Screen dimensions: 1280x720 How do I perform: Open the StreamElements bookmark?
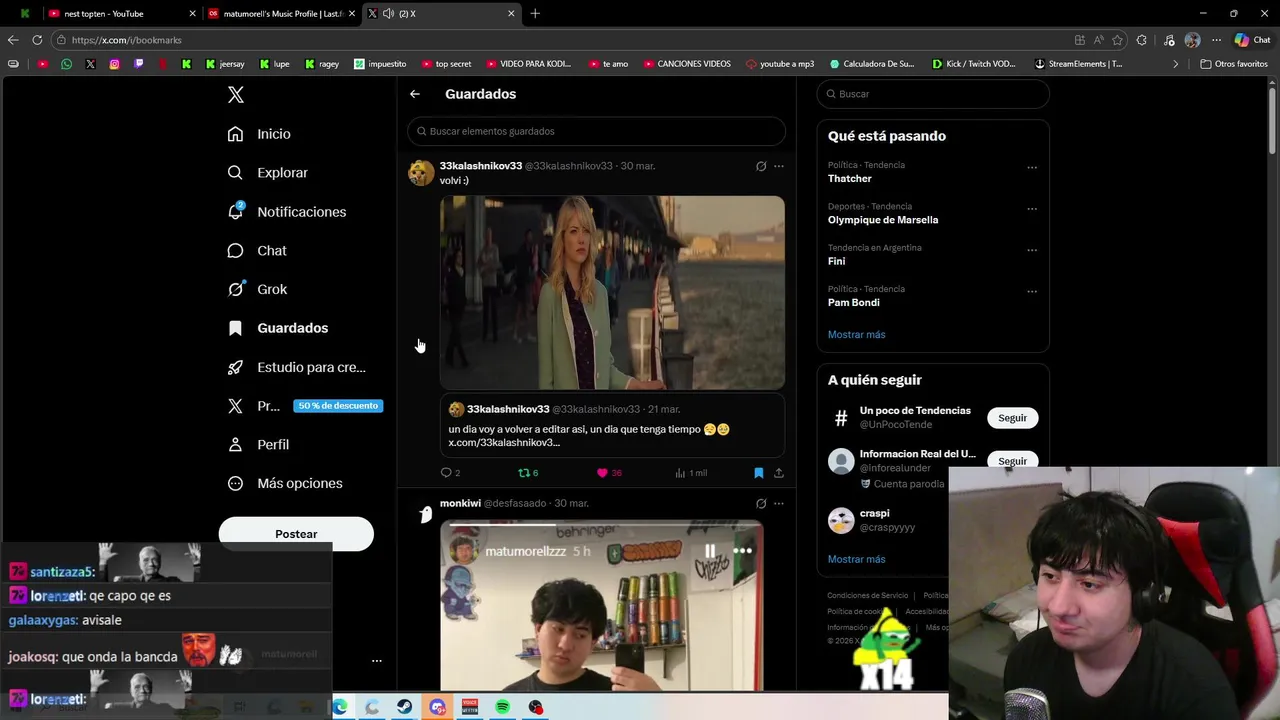point(1079,64)
